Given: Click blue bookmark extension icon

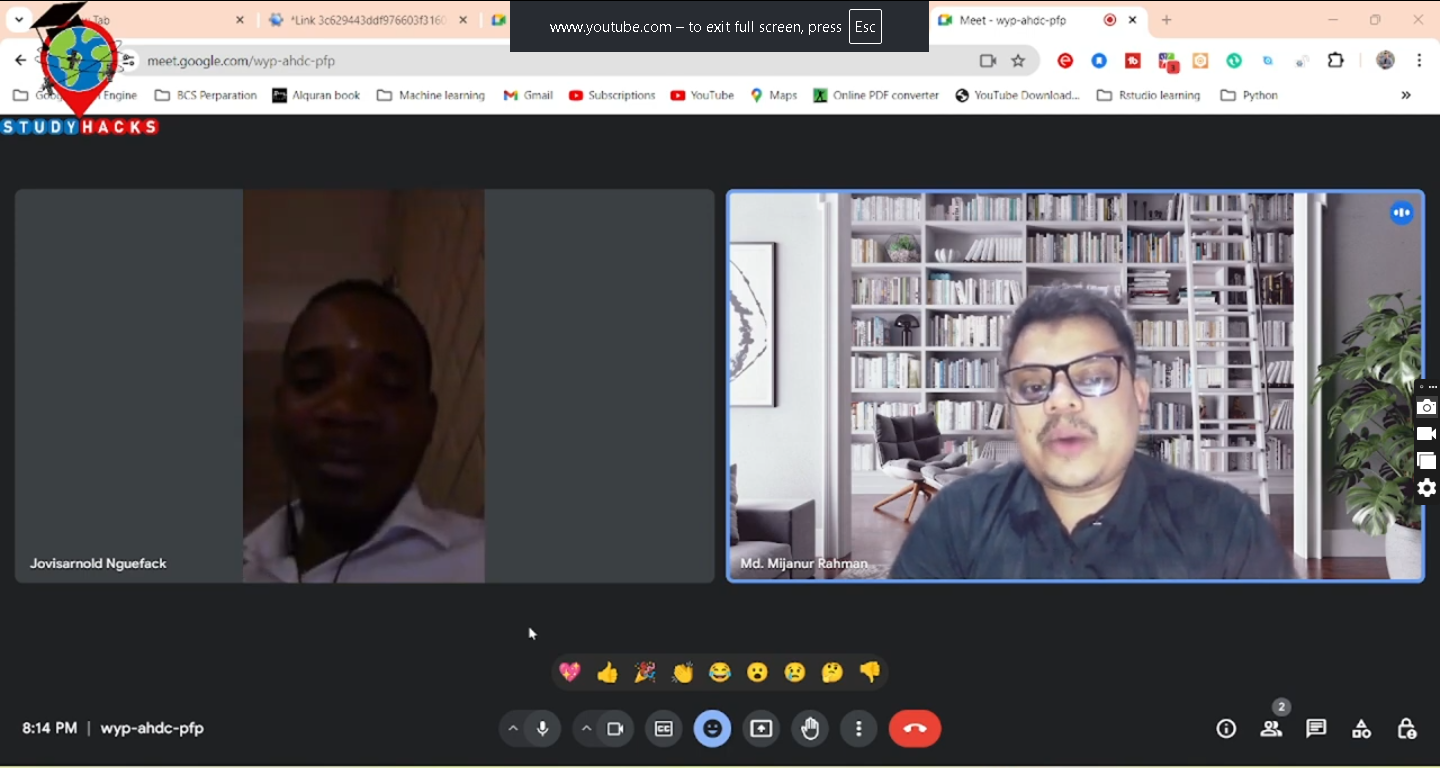Looking at the screenshot, I should coord(1099,61).
